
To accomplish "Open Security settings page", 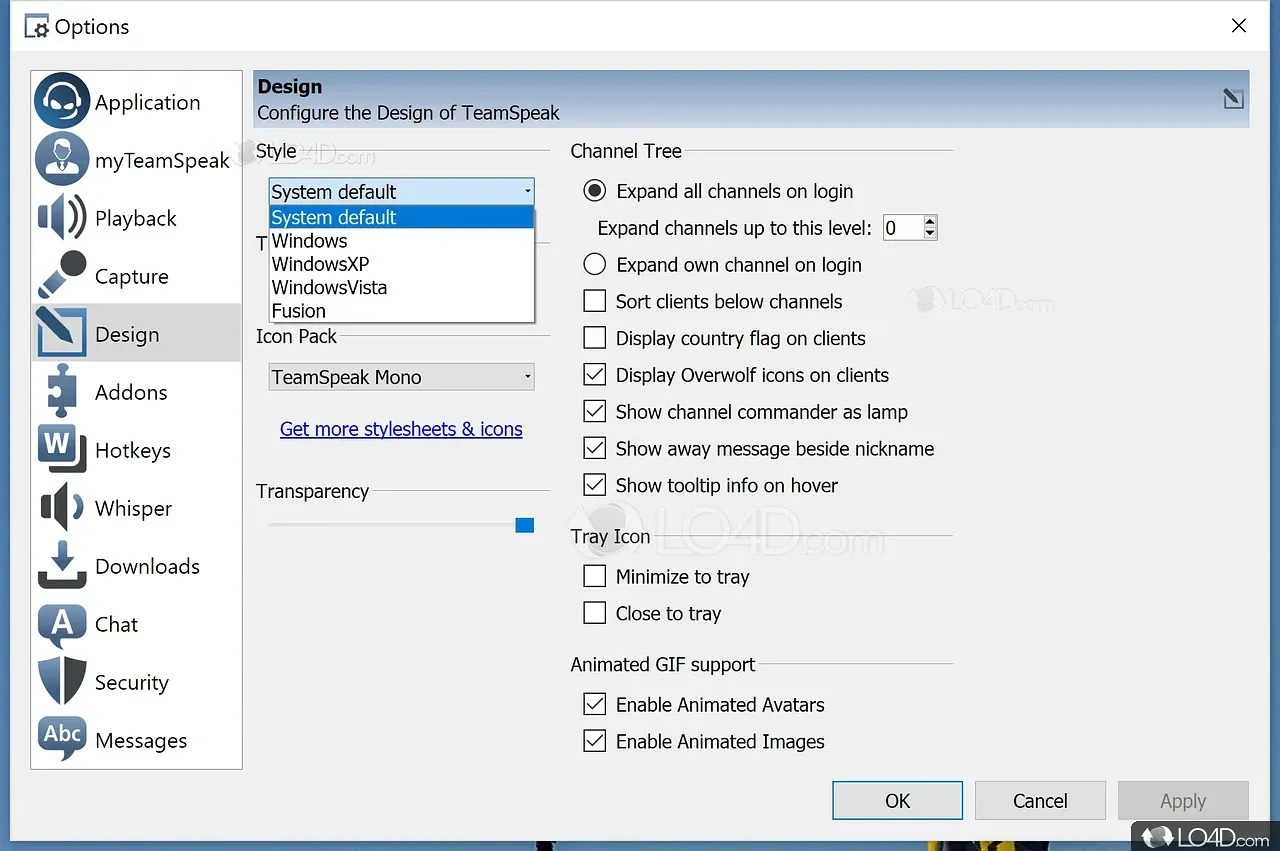I will point(136,682).
